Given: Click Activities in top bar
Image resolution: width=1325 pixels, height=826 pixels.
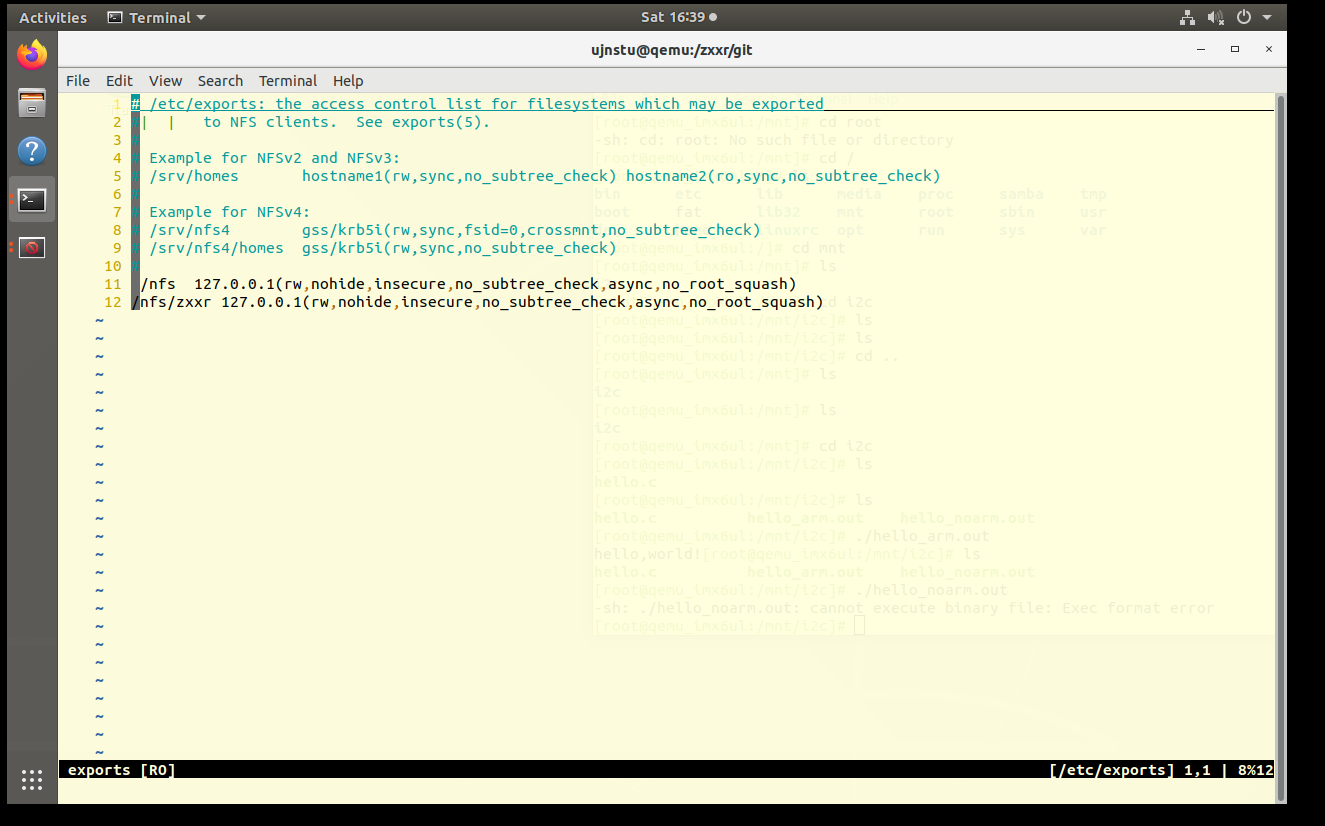Looking at the screenshot, I should (x=53, y=17).
